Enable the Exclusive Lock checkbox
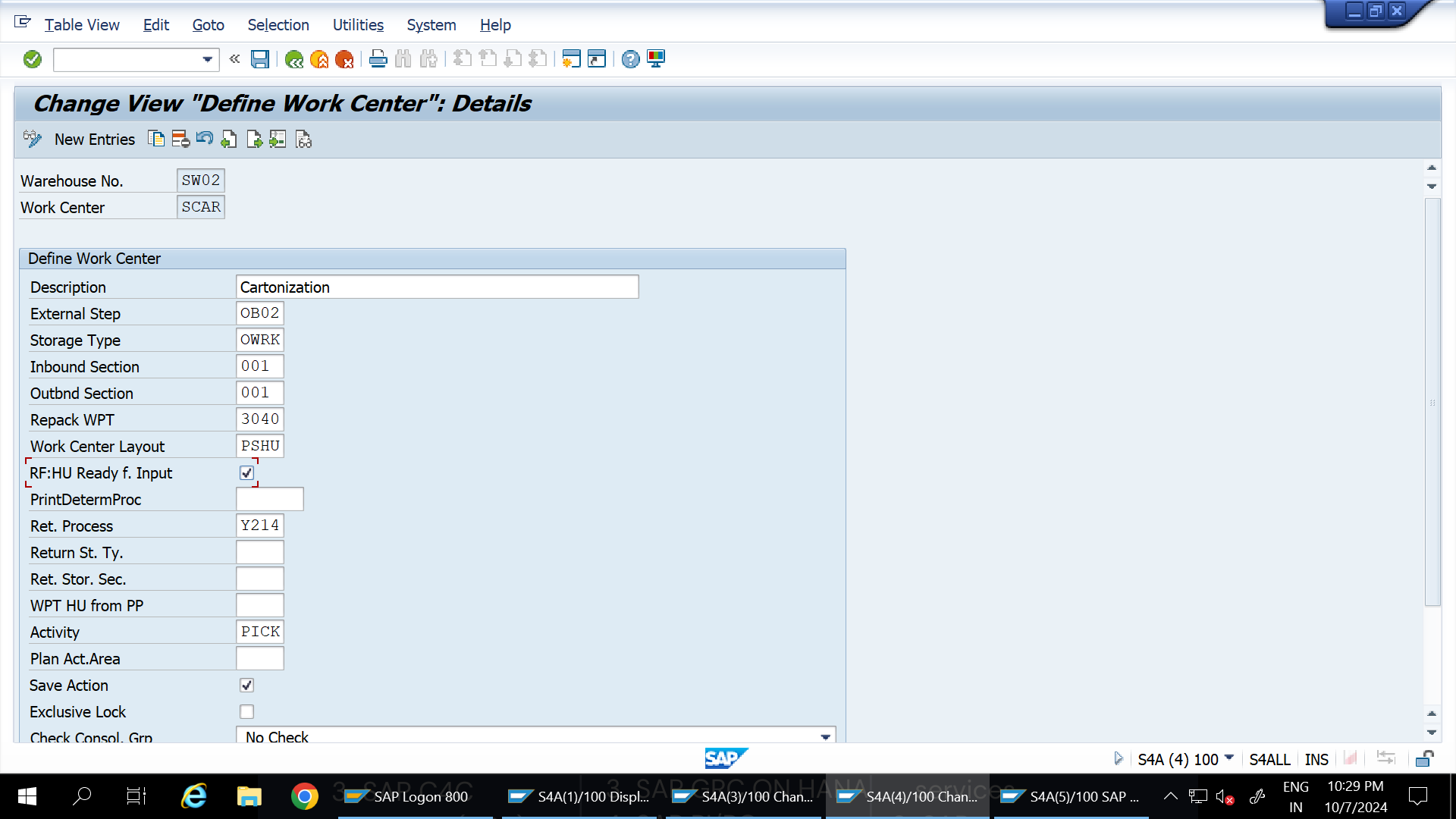This screenshot has height=819, width=1456. [x=246, y=711]
